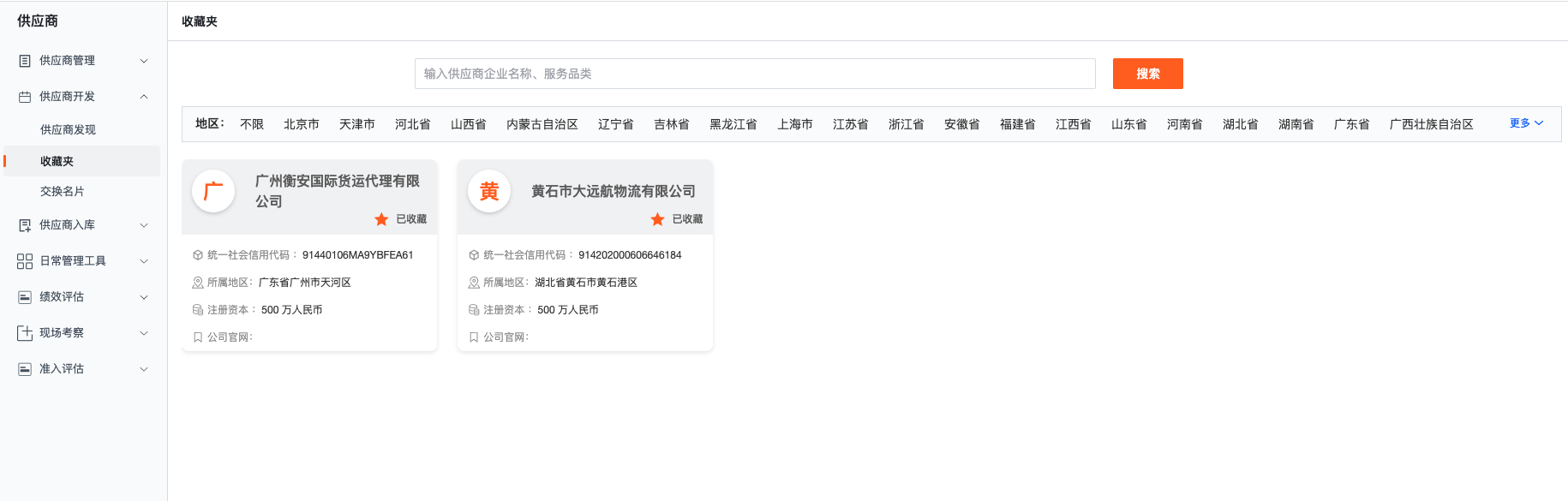This screenshot has height=501, width=1568.
Task: Select credit code 914202000606646184
Action: coord(630,255)
